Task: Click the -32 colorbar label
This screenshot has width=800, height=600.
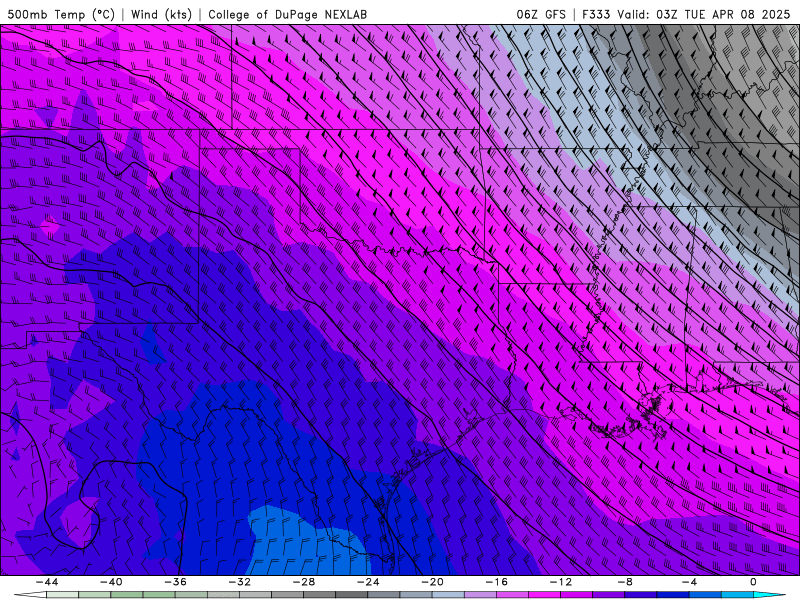Action: pos(240,582)
